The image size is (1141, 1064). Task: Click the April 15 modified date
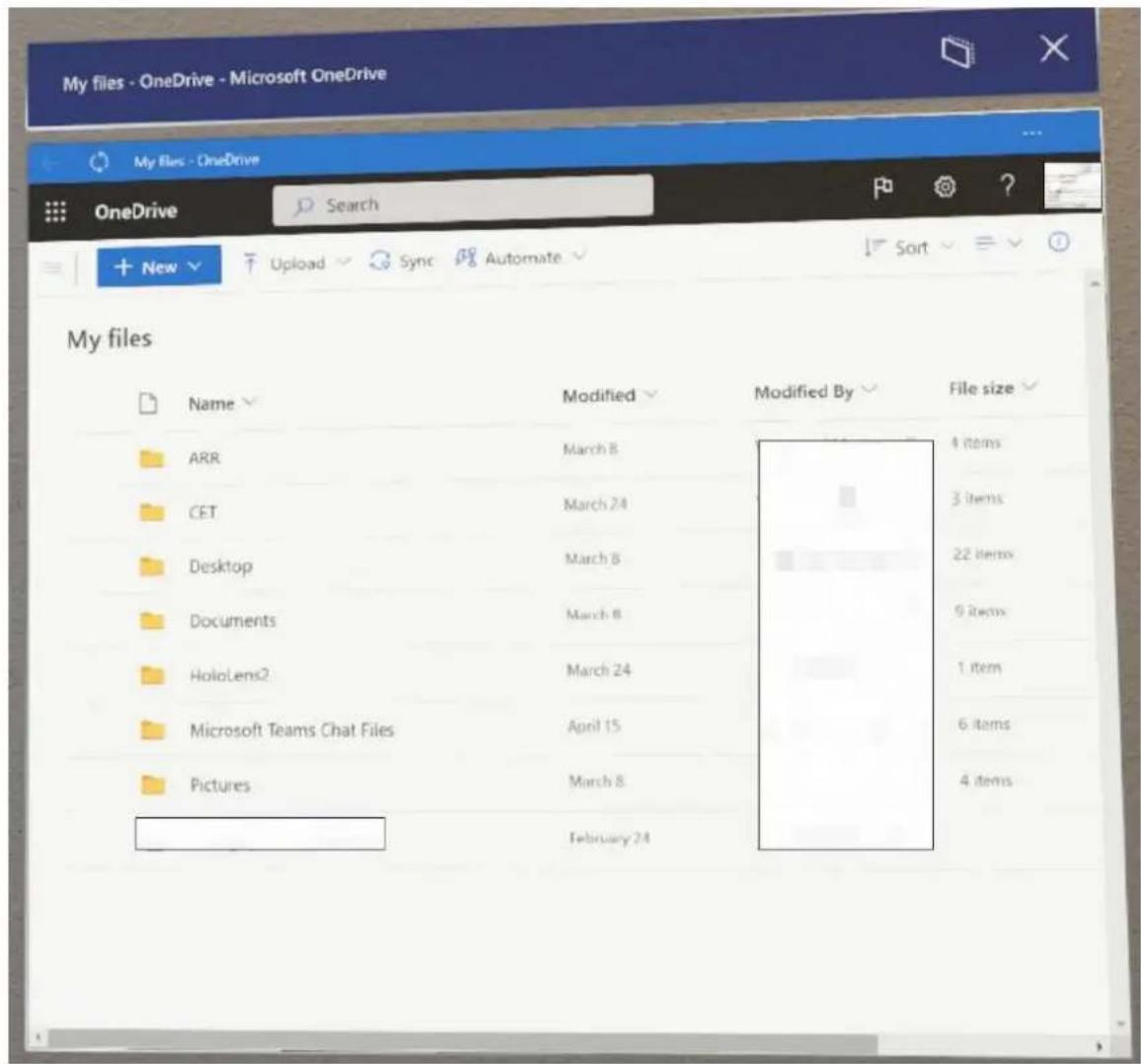[x=594, y=725]
